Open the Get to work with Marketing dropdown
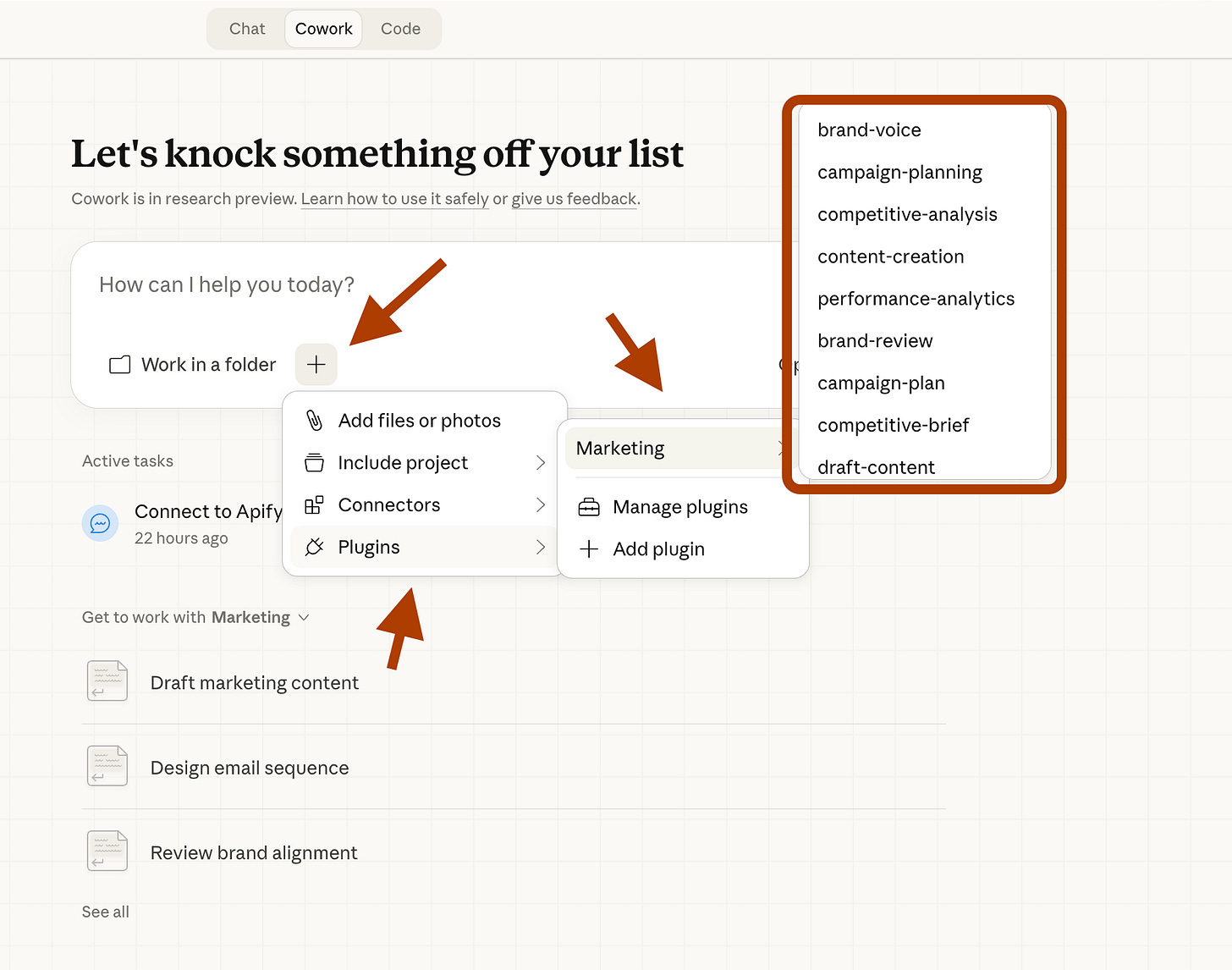 tap(195, 618)
